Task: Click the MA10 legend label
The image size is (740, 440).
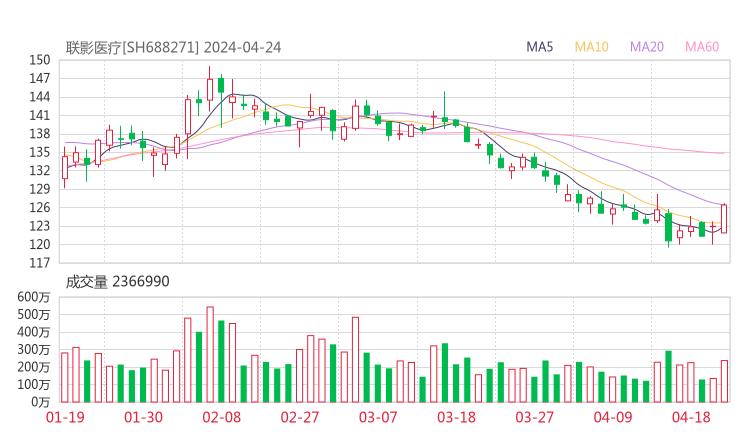Action: click(591, 47)
